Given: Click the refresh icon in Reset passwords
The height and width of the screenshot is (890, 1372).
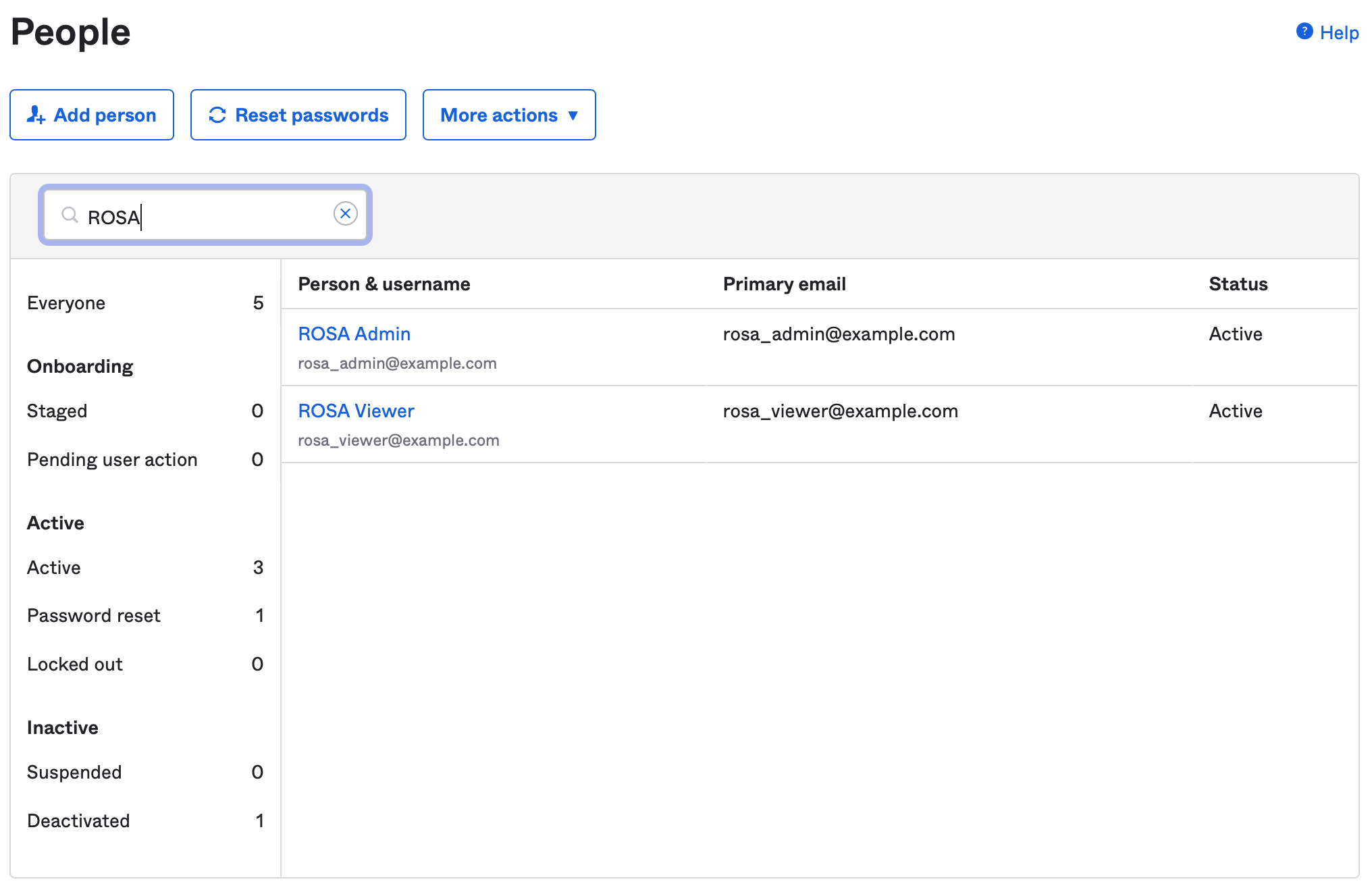Looking at the screenshot, I should (x=217, y=115).
